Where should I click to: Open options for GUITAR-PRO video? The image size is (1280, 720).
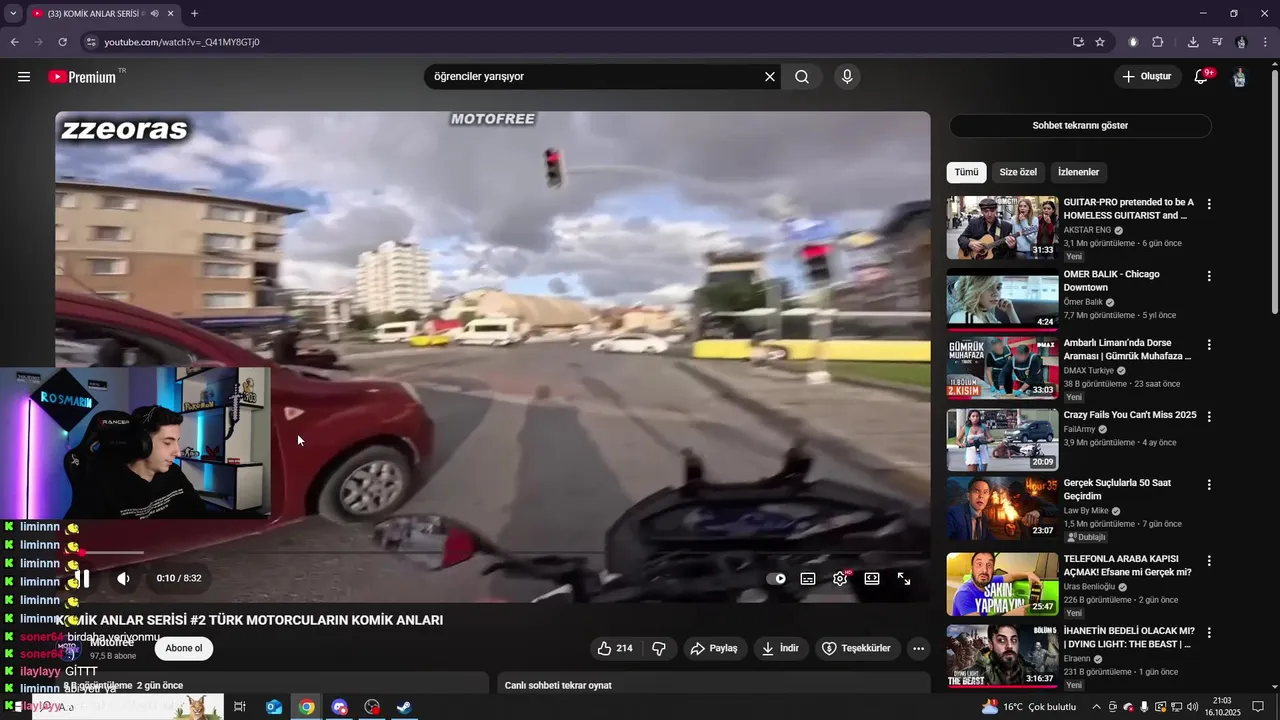pyautogui.click(x=1209, y=204)
